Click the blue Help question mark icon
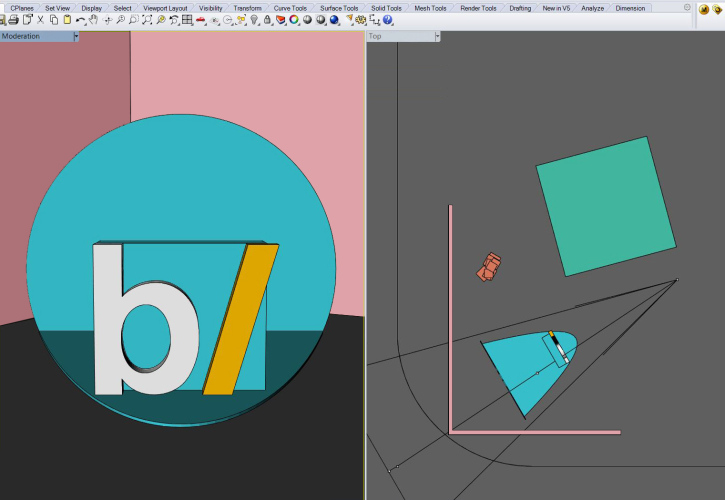 [x=387, y=20]
